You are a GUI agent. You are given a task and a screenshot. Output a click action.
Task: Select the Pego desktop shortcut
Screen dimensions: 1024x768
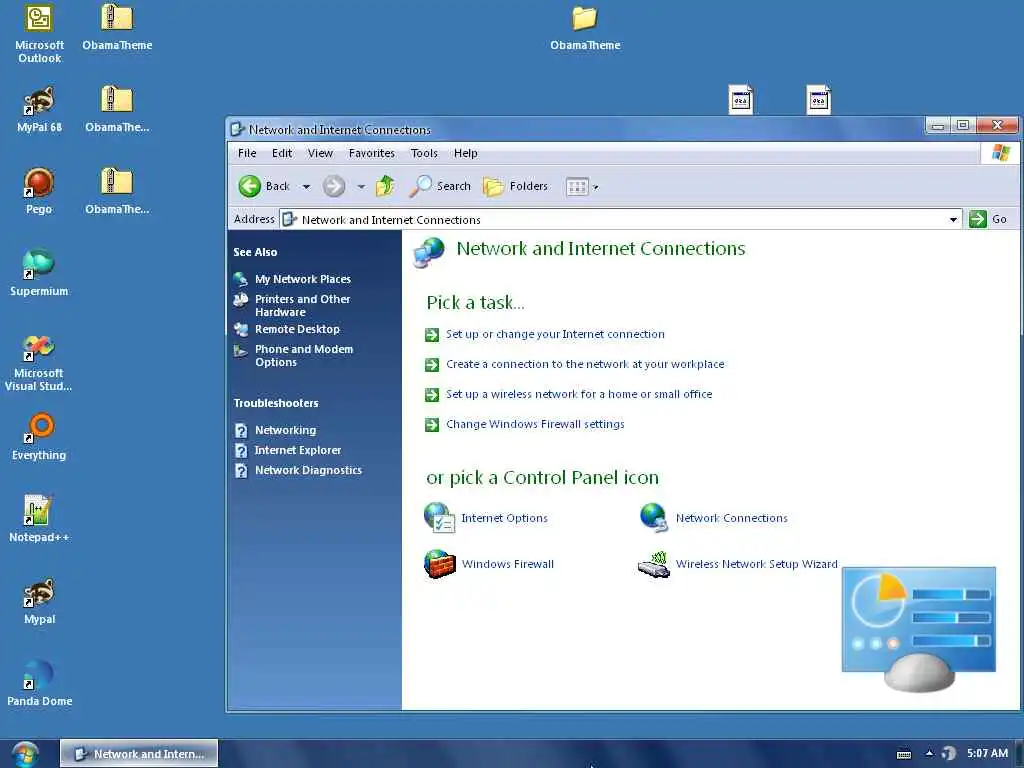pyautogui.click(x=39, y=191)
